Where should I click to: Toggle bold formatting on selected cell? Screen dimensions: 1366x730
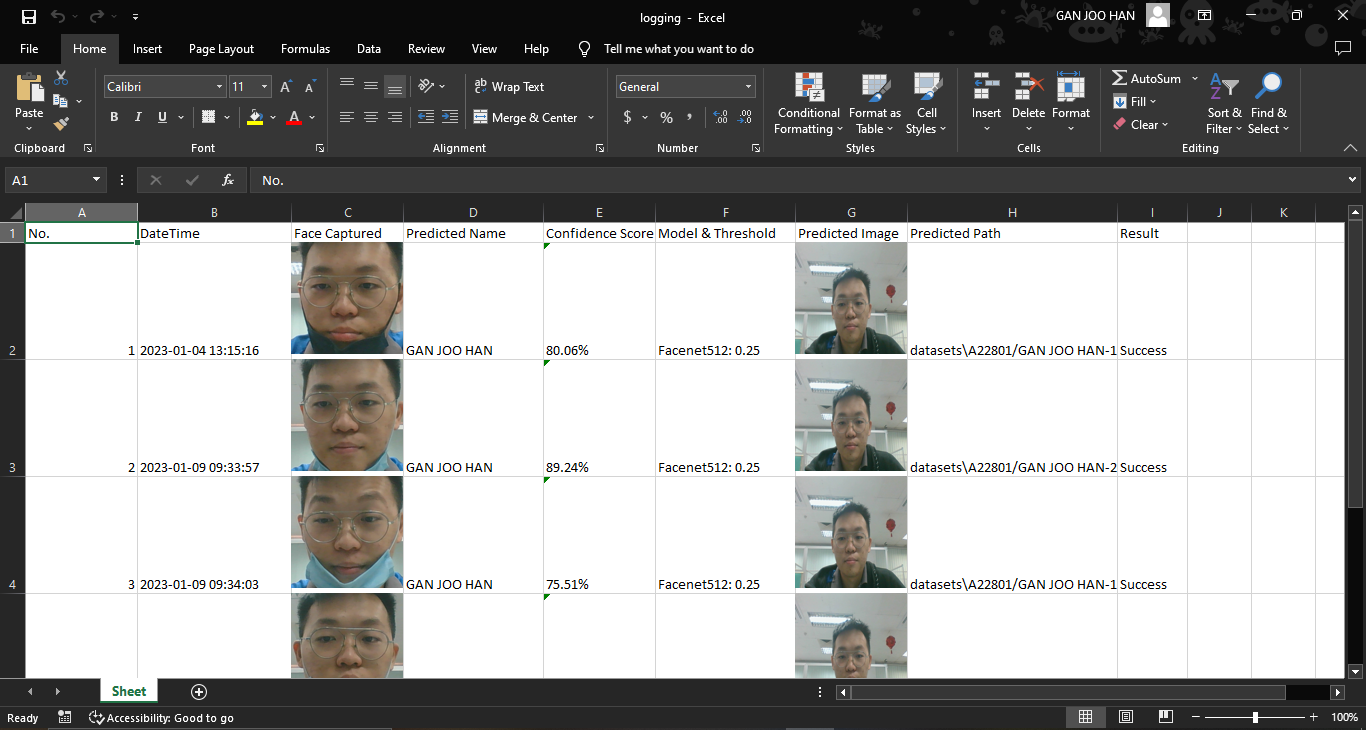114,117
